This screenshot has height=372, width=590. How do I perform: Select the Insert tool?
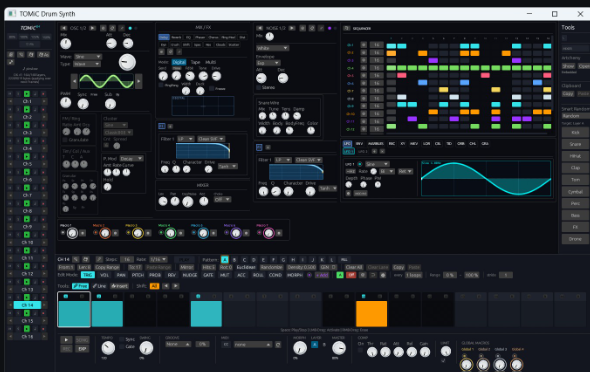tap(119, 286)
